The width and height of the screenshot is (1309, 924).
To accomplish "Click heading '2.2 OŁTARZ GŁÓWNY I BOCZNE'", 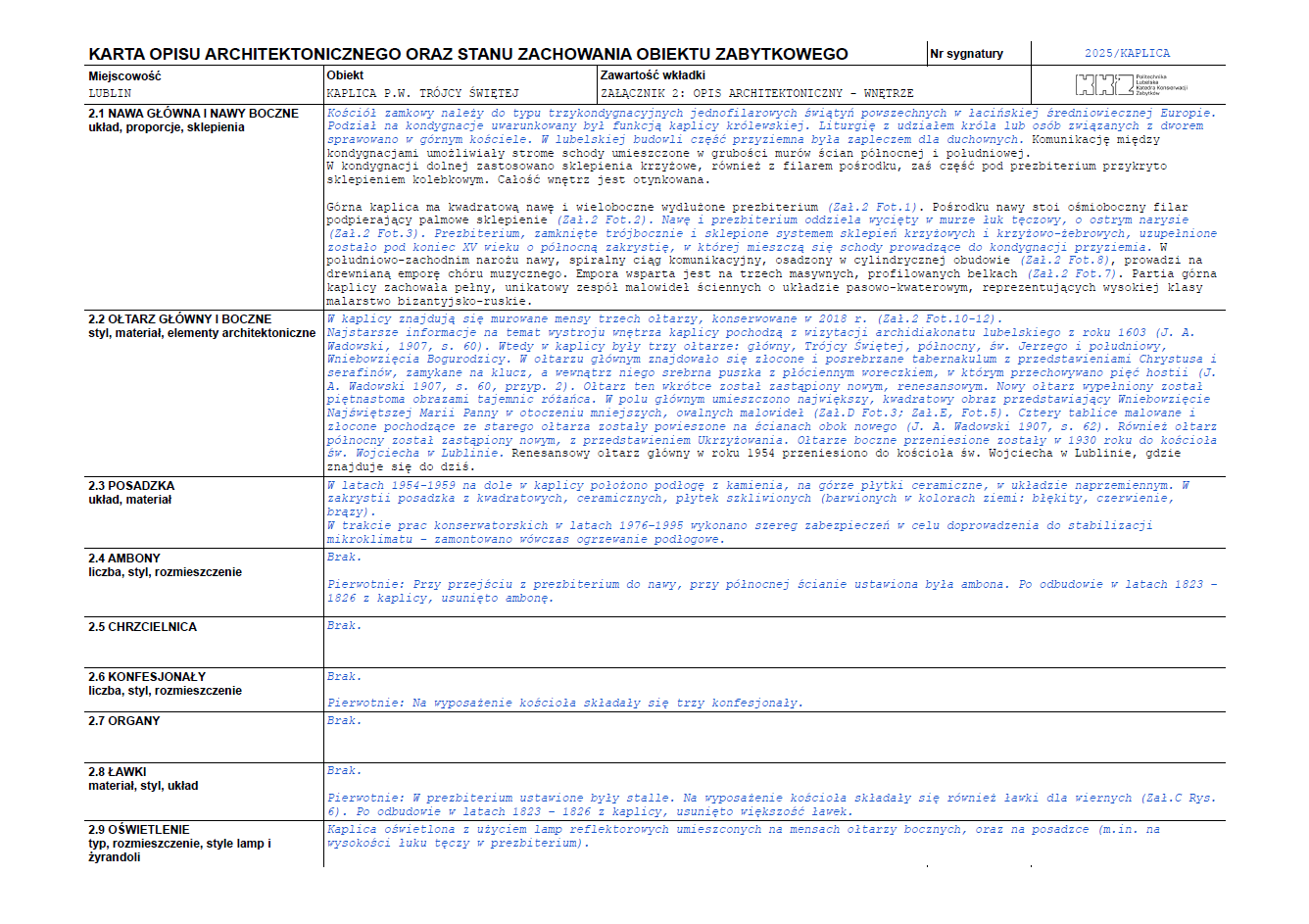I will [179, 319].
